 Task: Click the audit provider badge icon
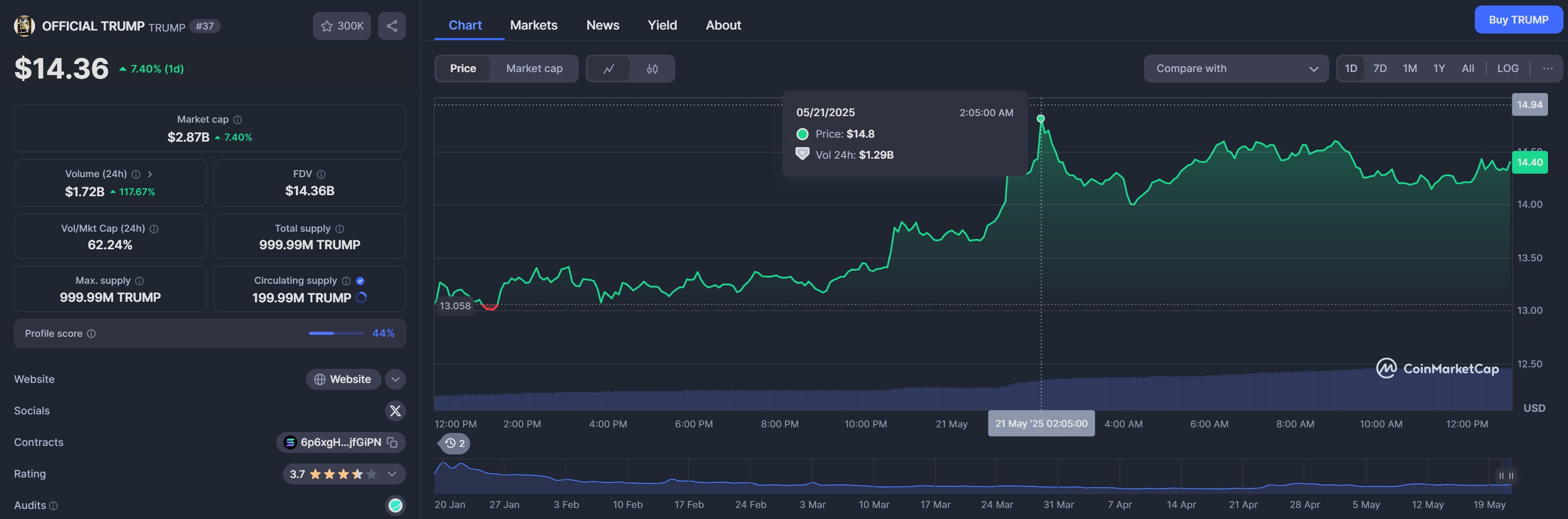pos(395,505)
